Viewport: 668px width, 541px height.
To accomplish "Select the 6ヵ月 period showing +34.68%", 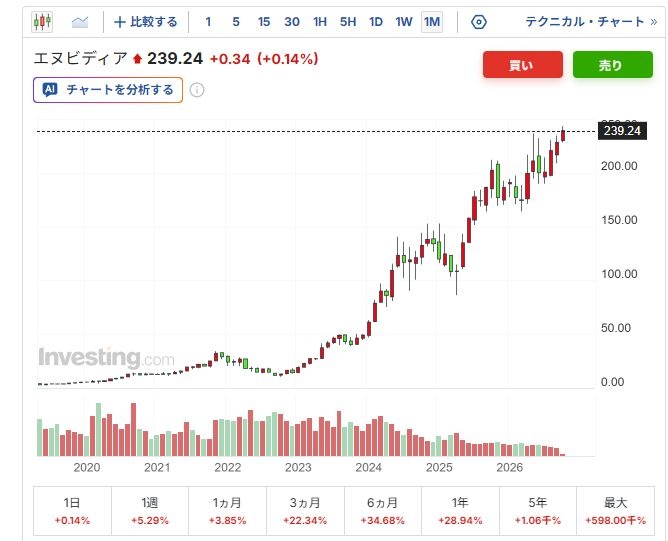I will coord(383,511).
